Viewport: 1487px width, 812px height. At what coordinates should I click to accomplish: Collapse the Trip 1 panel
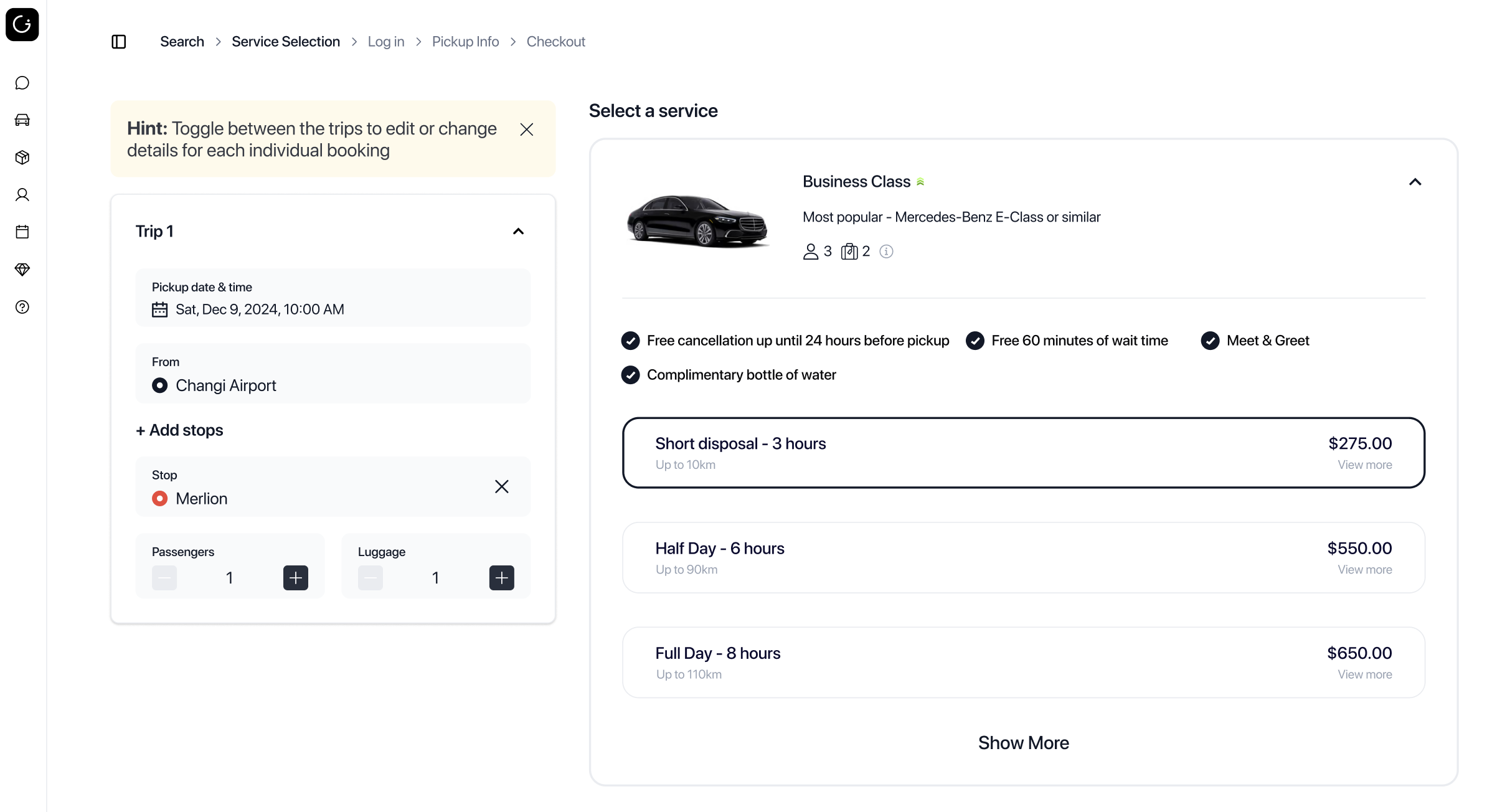tap(518, 232)
